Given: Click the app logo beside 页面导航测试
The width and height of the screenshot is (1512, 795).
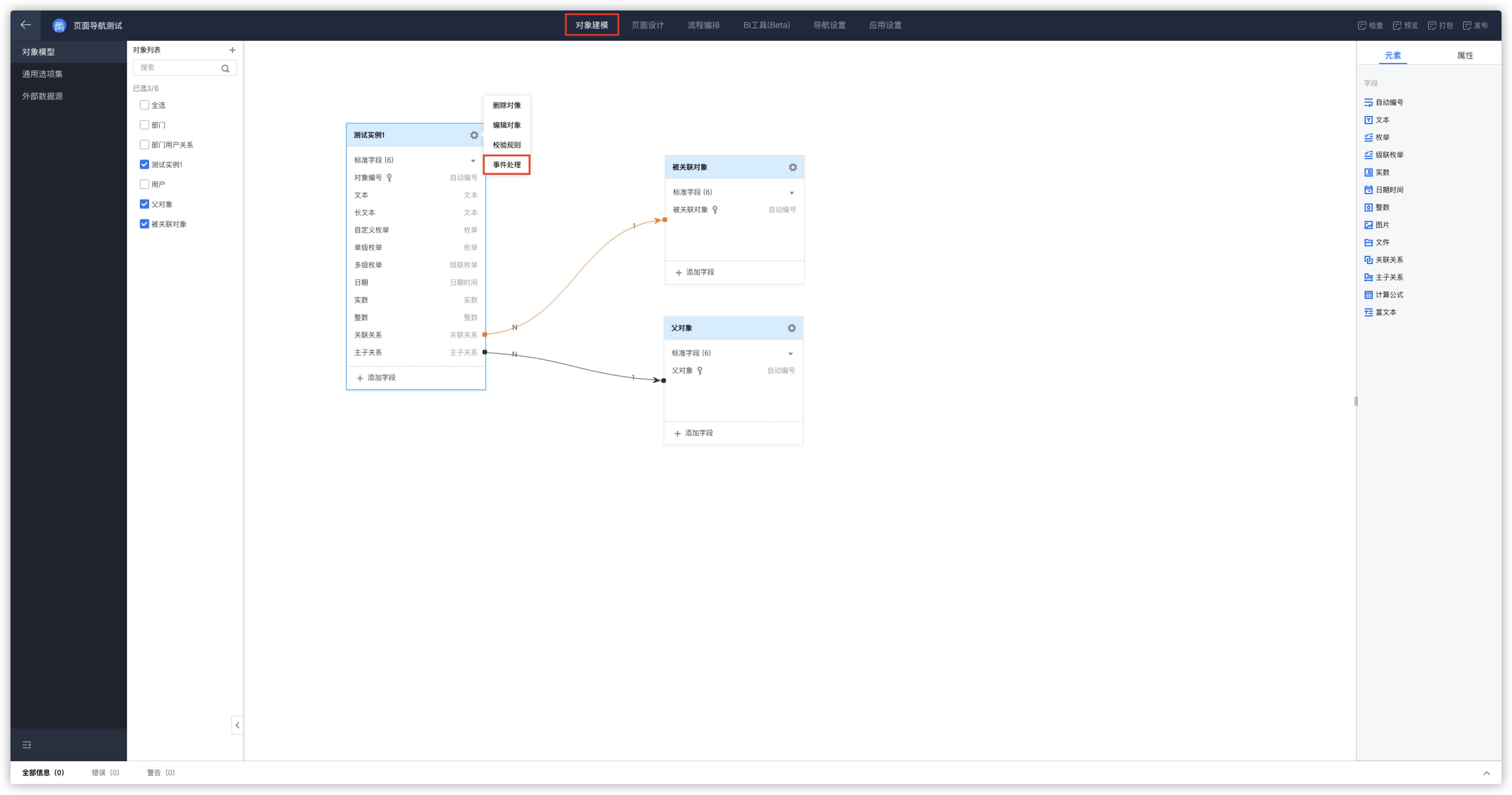Looking at the screenshot, I should [59, 25].
